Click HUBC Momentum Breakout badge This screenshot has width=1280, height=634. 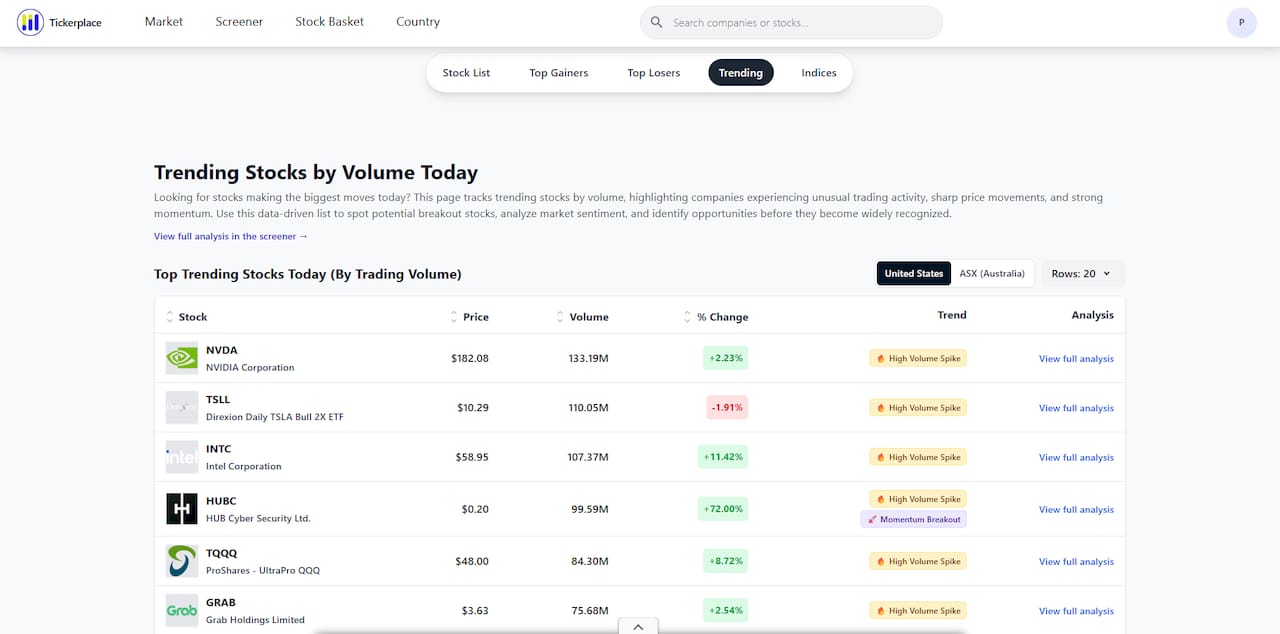[x=913, y=519]
